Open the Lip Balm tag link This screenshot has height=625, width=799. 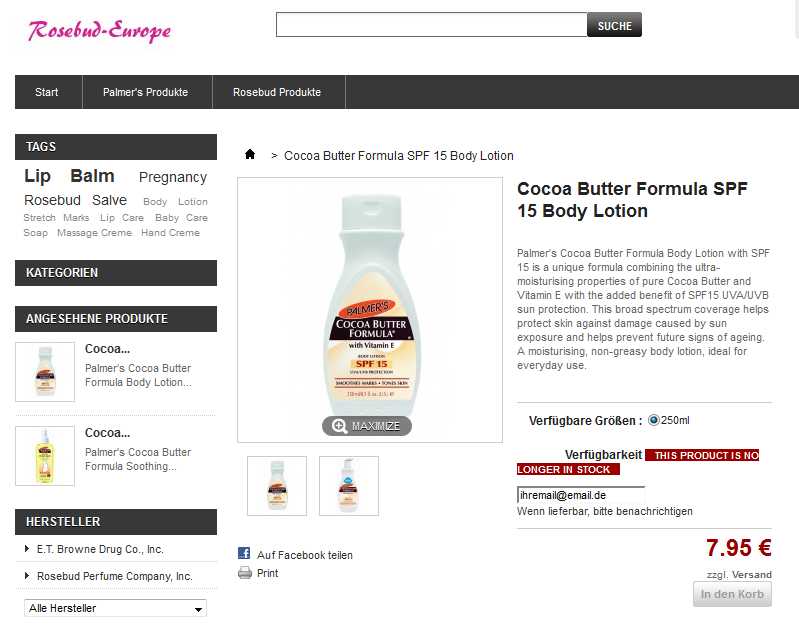point(69,176)
